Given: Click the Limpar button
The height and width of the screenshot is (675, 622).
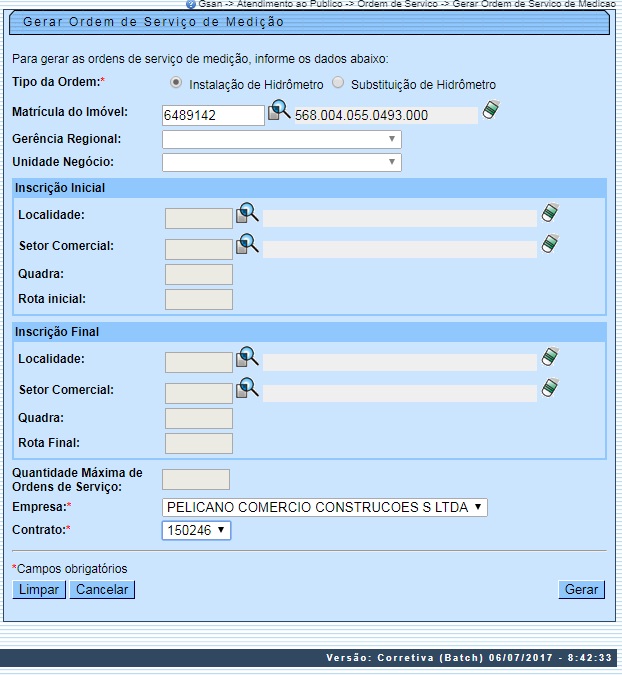Looking at the screenshot, I should pyautogui.click(x=39, y=589).
